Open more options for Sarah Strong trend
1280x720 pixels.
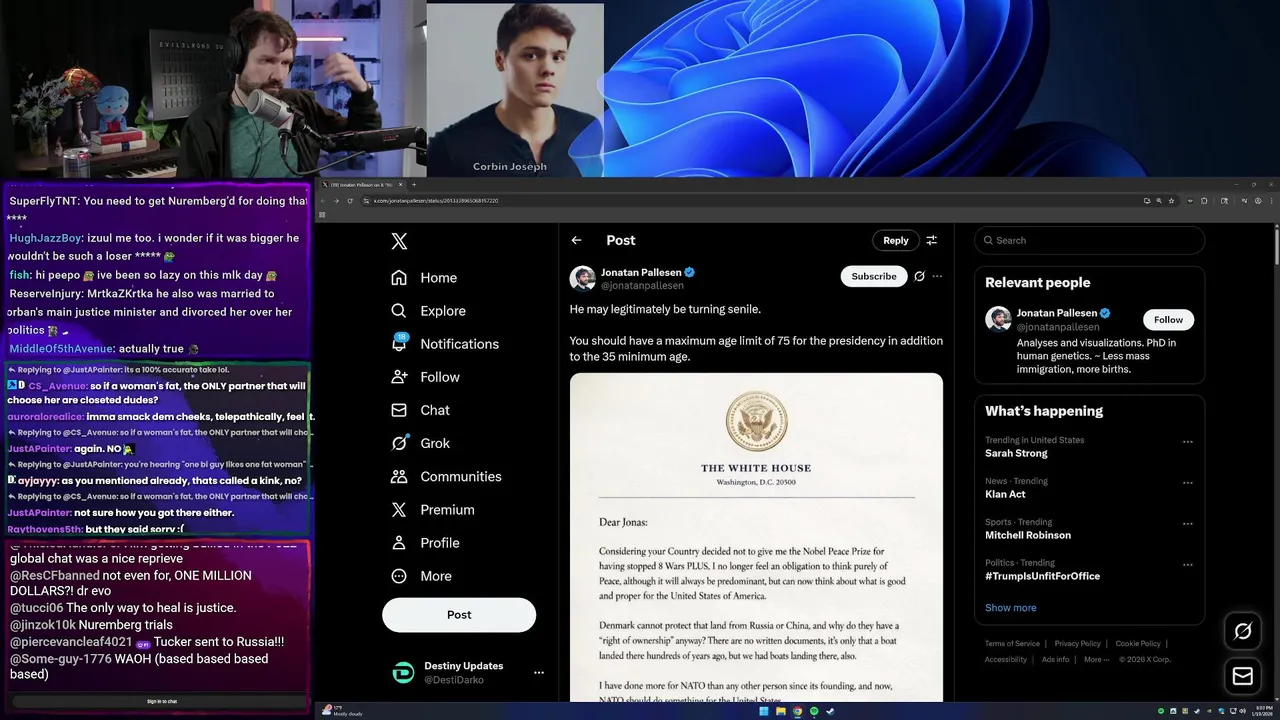[1188, 442]
